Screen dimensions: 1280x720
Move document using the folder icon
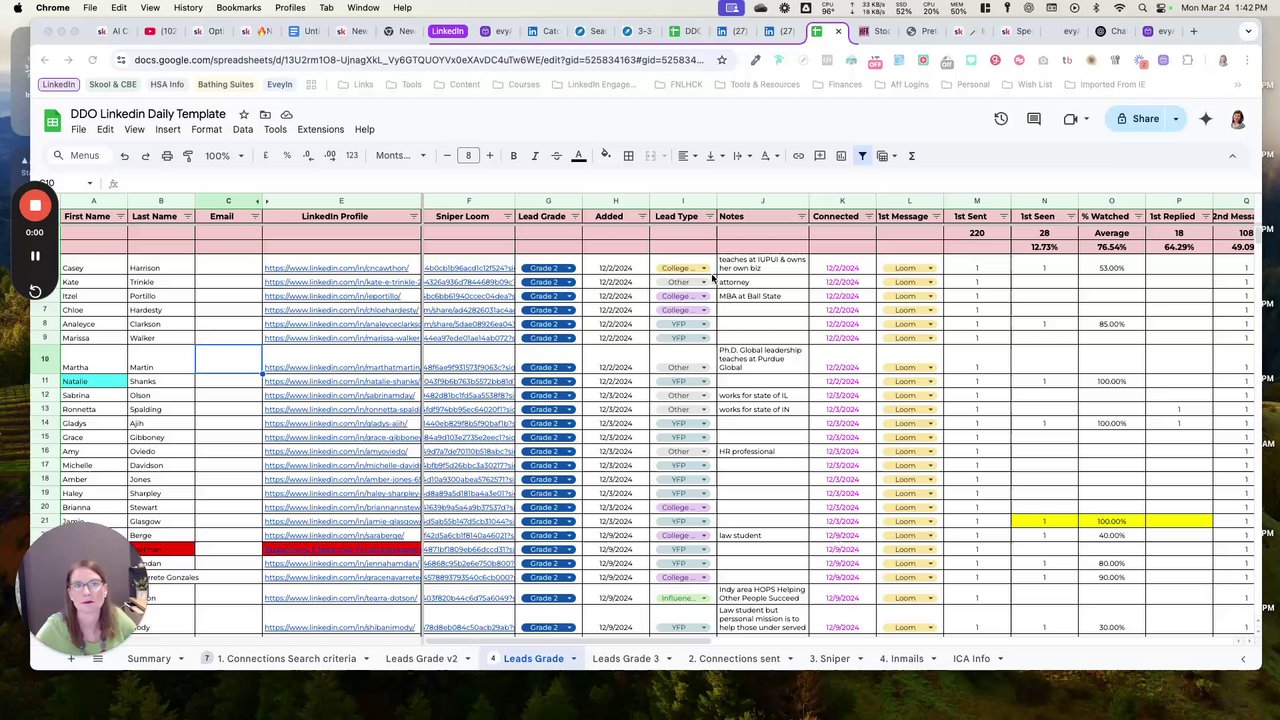(265, 115)
